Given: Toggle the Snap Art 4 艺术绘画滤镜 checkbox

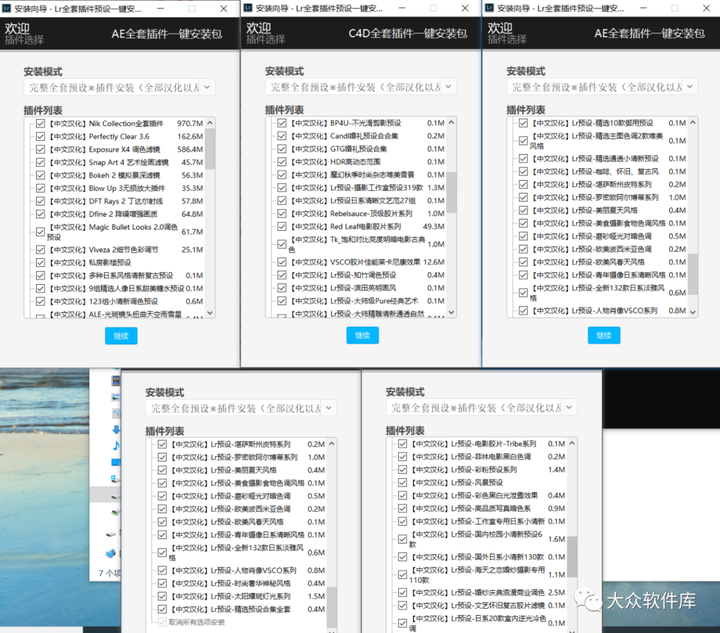Looking at the screenshot, I should click(x=40, y=162).
